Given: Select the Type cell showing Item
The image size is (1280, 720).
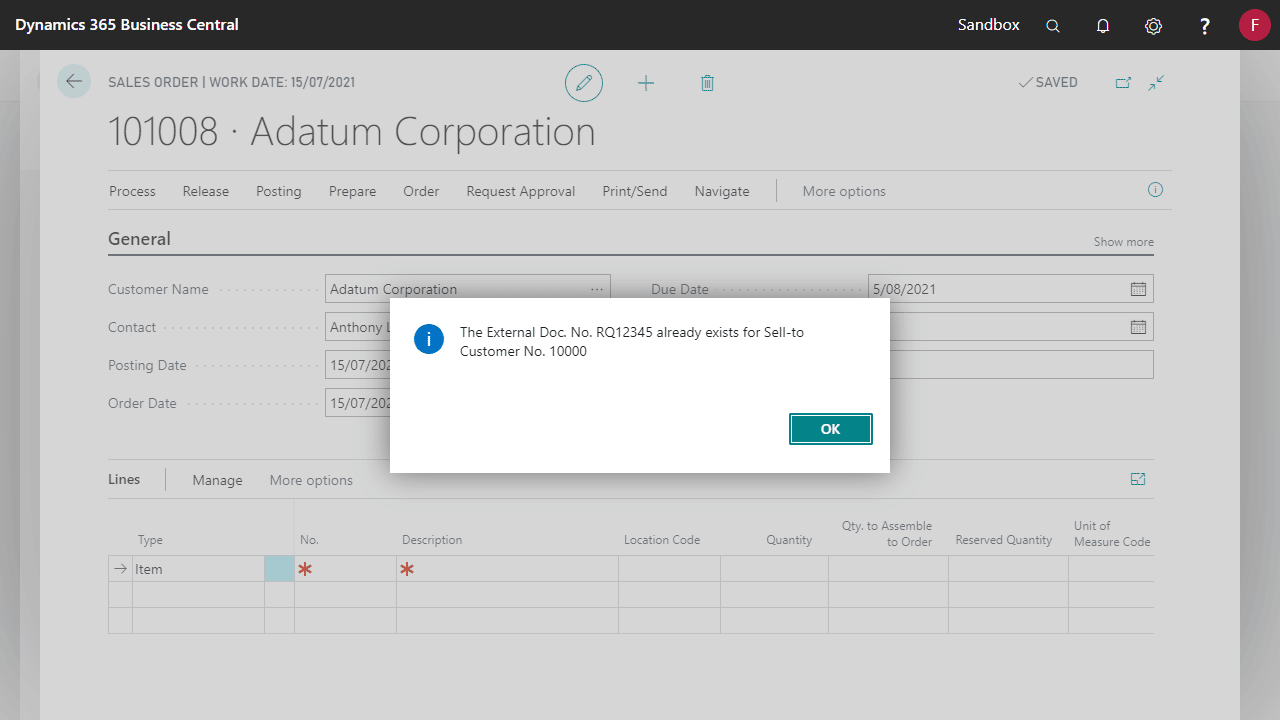Looking at the screenshot, I should pyautogui.click(x=198, y=569).
